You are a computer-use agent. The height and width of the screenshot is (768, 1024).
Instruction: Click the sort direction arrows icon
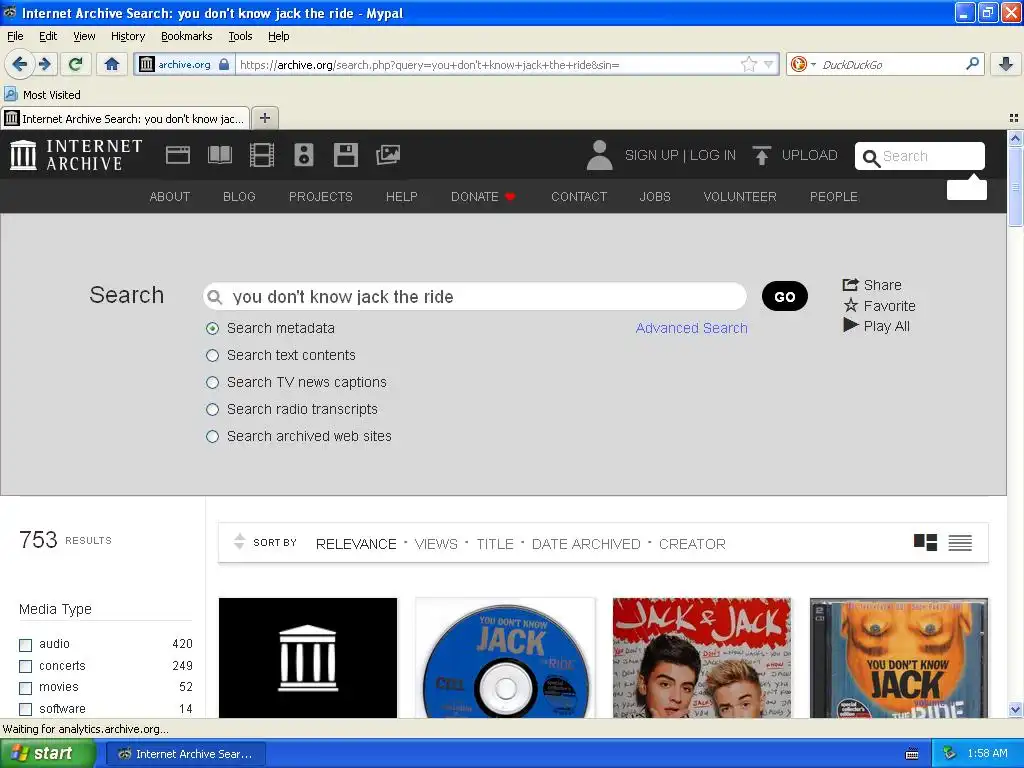[240, 541]
